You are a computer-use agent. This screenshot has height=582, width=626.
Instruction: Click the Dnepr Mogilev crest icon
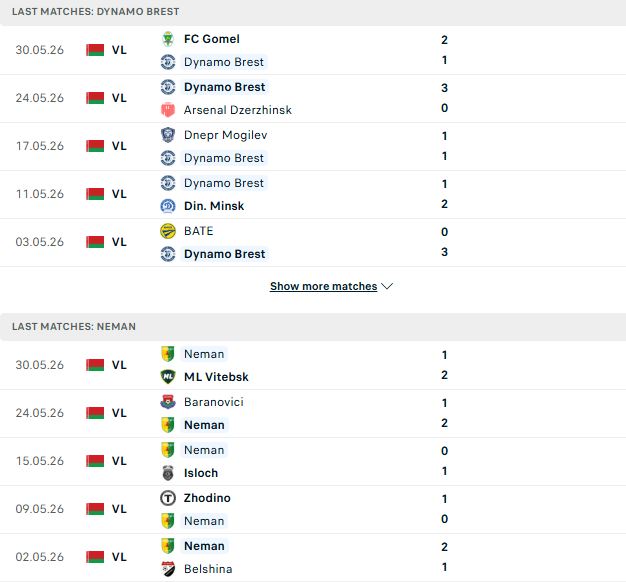pyautogui.click(x=168, y=135)
